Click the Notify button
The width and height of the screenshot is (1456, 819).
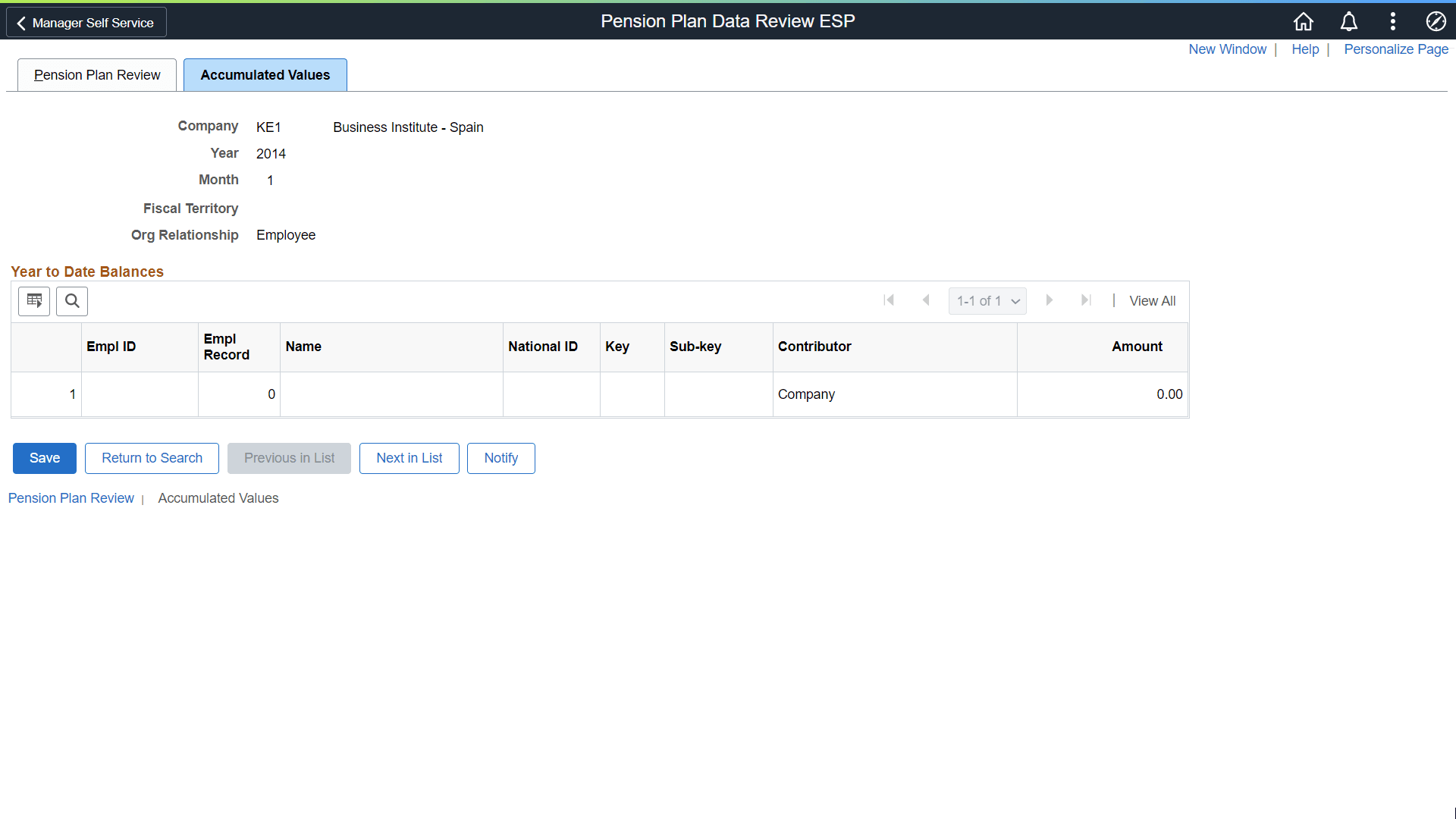500,458
